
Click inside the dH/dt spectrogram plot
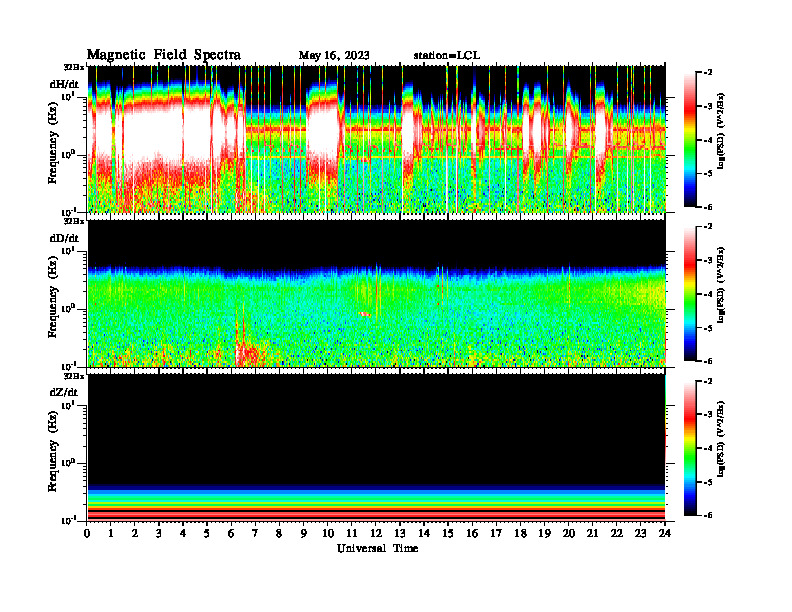point(376,139)
